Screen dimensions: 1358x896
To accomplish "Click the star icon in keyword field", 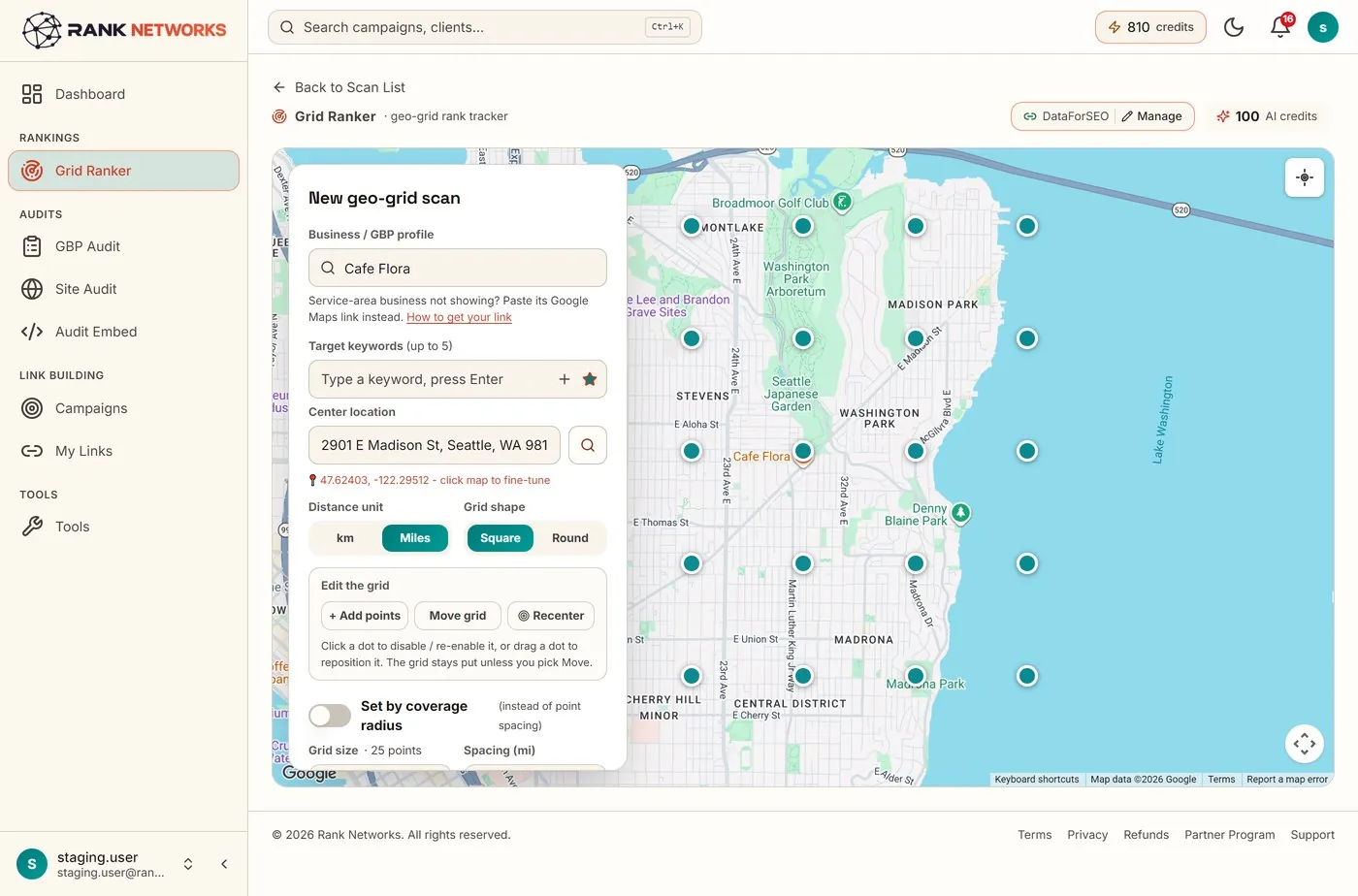I will (590, 379).
